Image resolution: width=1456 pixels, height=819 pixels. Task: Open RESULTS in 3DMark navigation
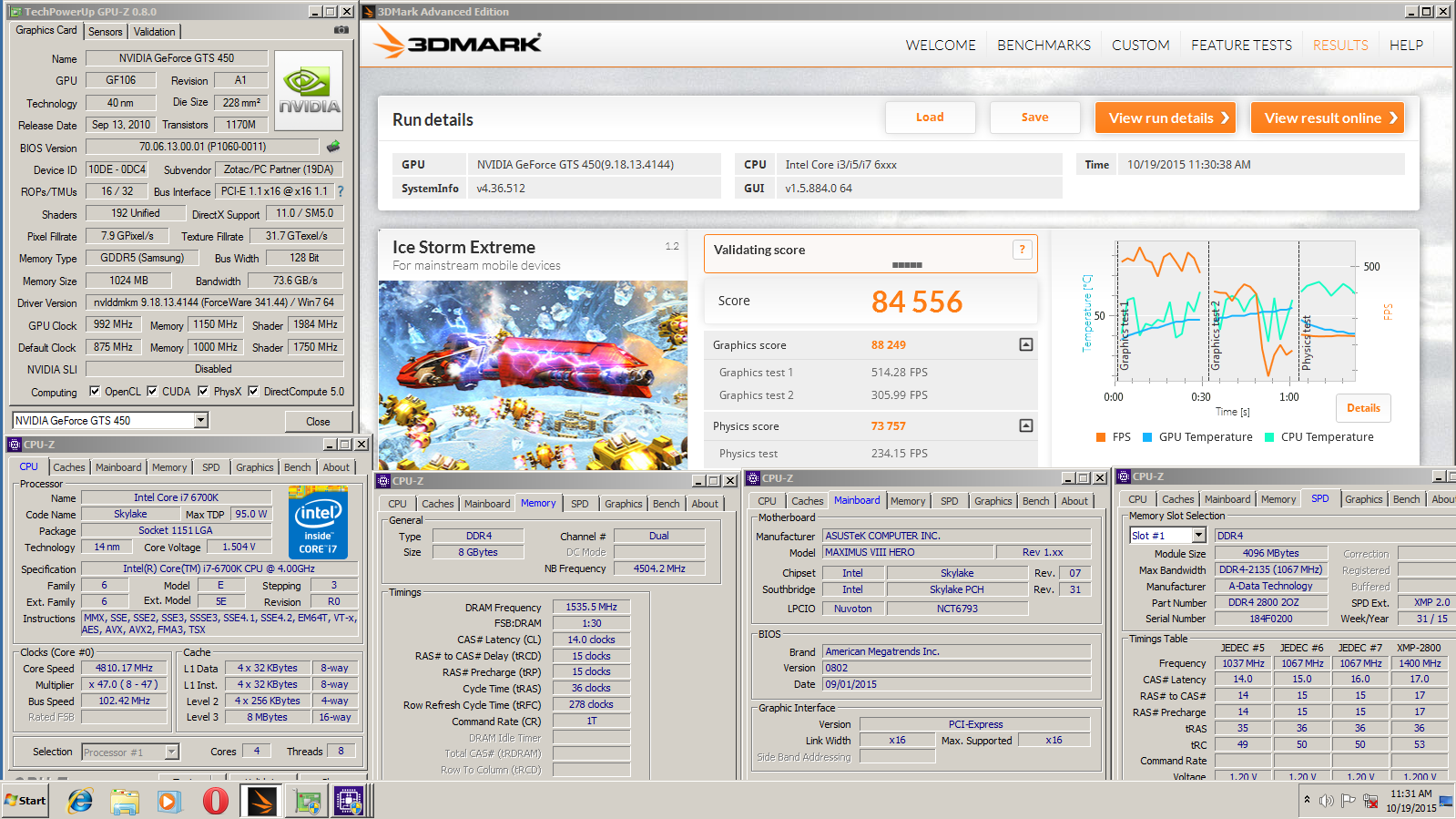[x=1340, y=46]
